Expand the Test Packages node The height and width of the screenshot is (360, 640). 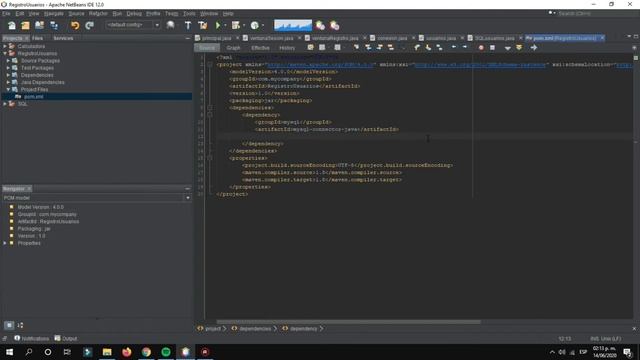click(x=8, y=68)
